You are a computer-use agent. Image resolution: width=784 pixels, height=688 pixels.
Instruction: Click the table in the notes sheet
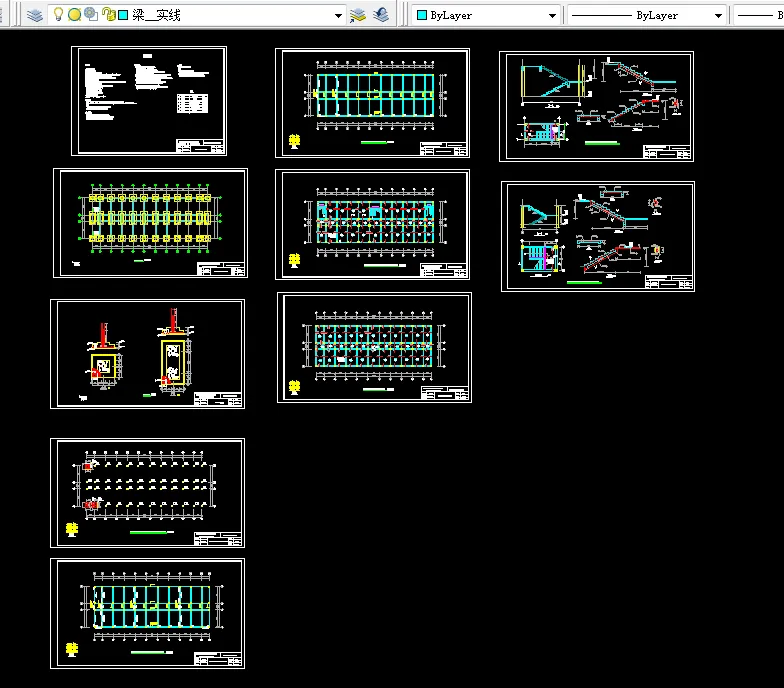pos(192,103)
